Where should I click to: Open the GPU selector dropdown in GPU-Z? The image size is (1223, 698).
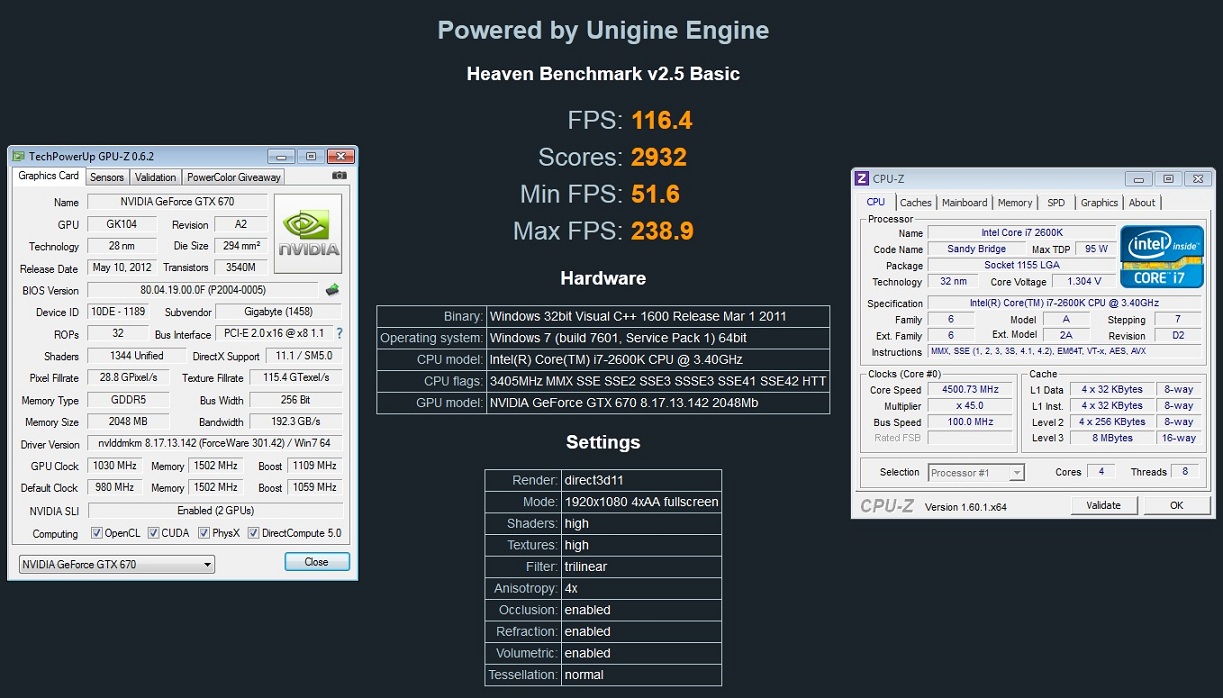click(117, 564)
